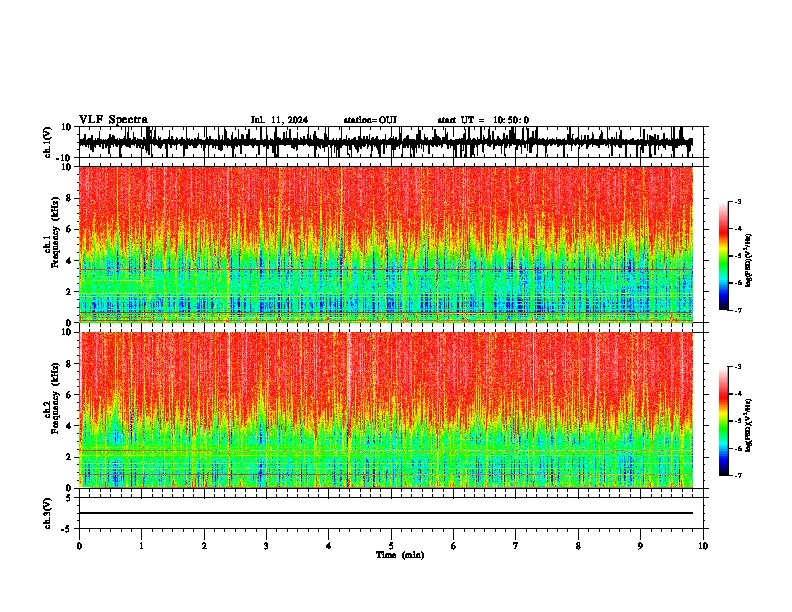Click the ch.2 Frequency (kHz) axis label
The height and width of the screenshot is (612, 792).
point(54,398)
